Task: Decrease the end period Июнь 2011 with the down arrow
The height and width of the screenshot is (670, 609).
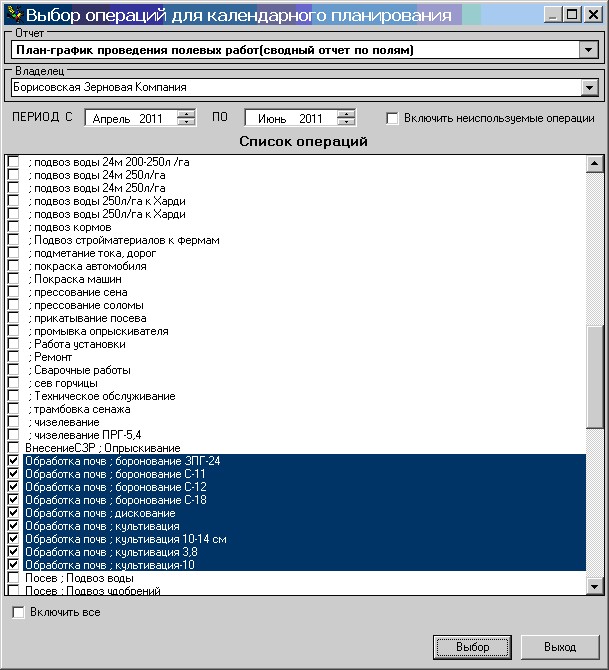Action: click(x=346, y=123)
